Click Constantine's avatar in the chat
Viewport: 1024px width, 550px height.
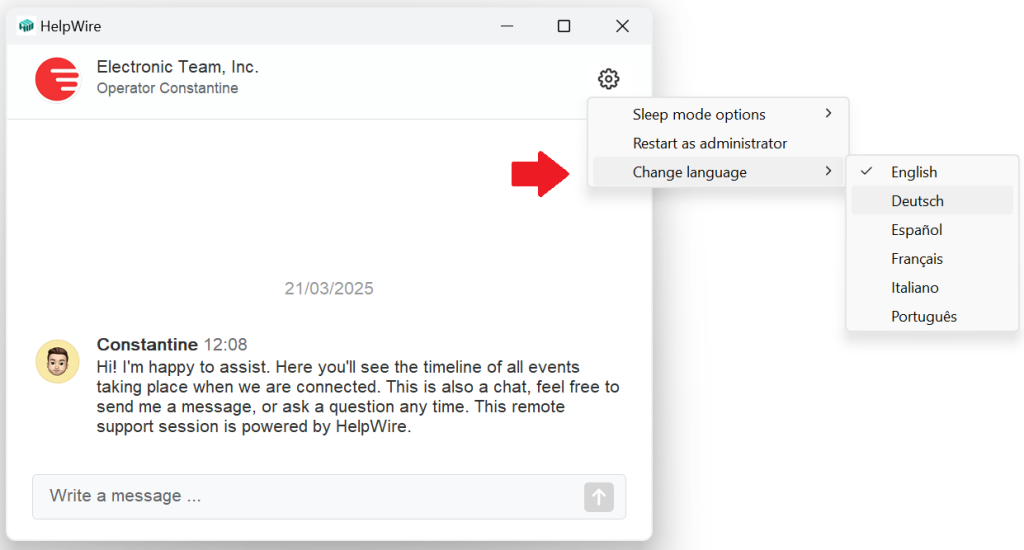coord(57,361)
